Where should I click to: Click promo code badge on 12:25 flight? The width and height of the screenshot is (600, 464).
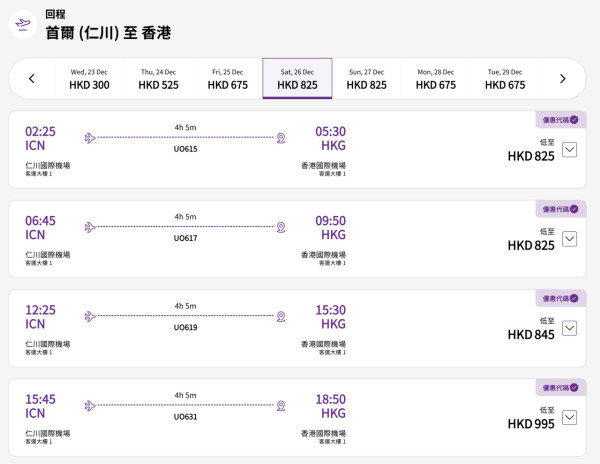pos(561,298)
